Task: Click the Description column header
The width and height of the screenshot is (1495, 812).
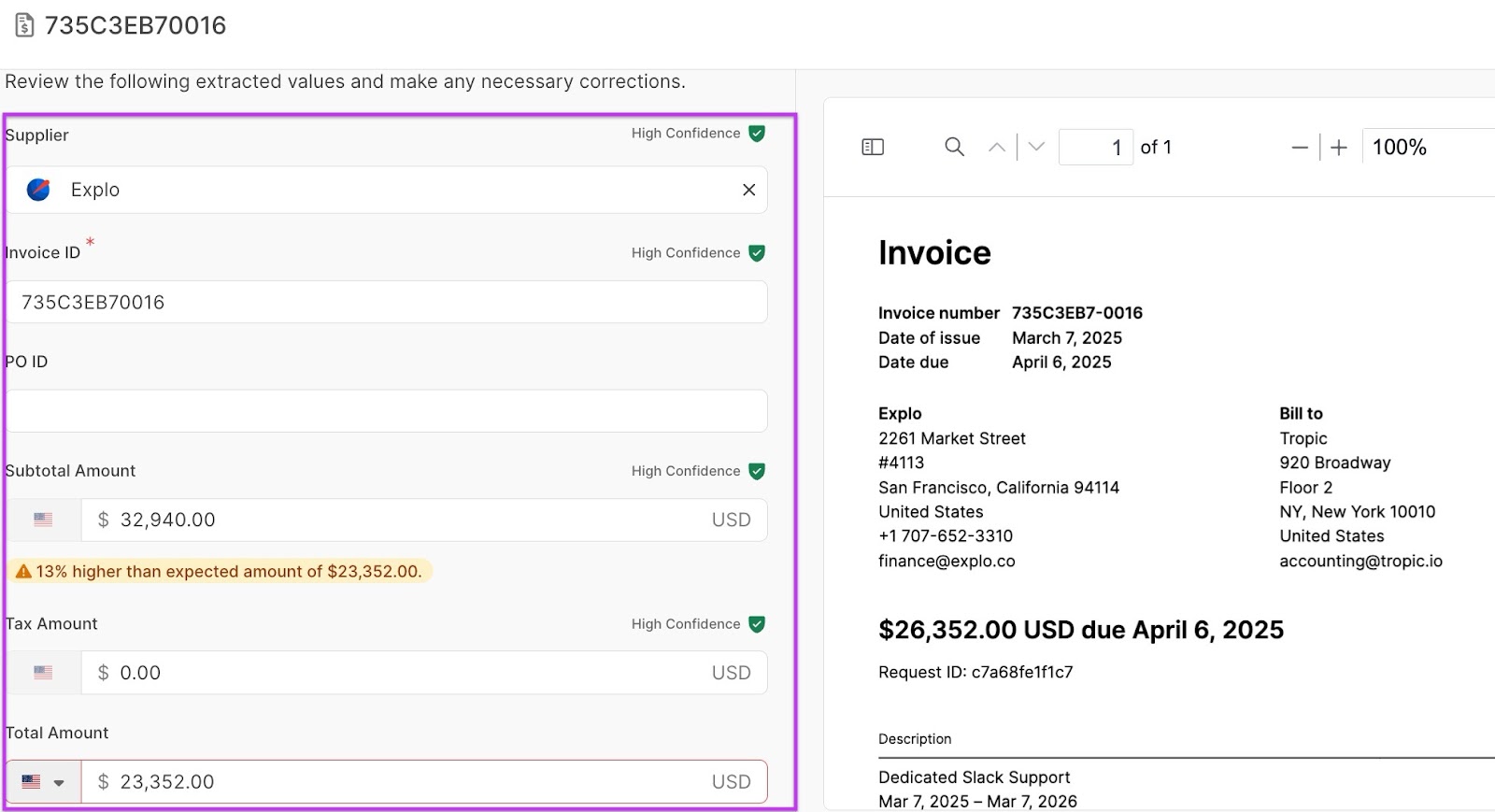Action: click(x=915, y=739)
